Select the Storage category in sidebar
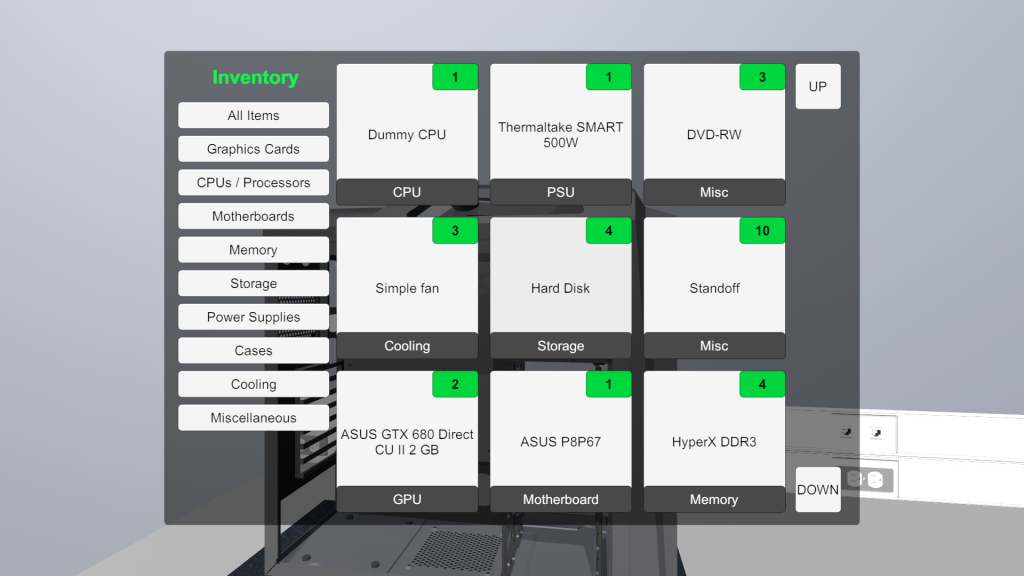Viewport: 1024px width, 576px height. (253, 283)
